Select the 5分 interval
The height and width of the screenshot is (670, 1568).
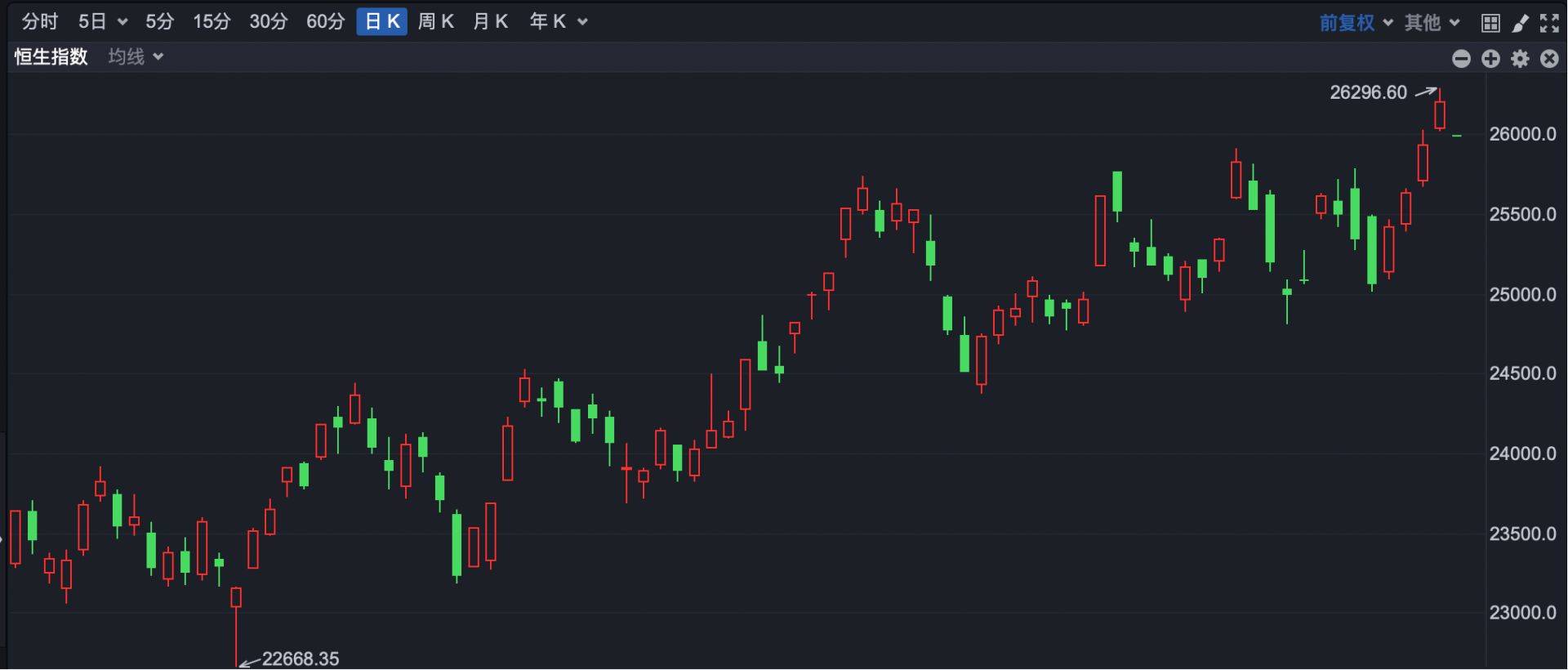160,22
